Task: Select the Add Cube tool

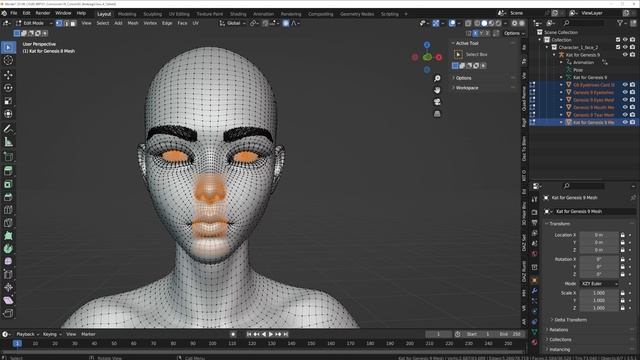Action: tap(8, 156)
